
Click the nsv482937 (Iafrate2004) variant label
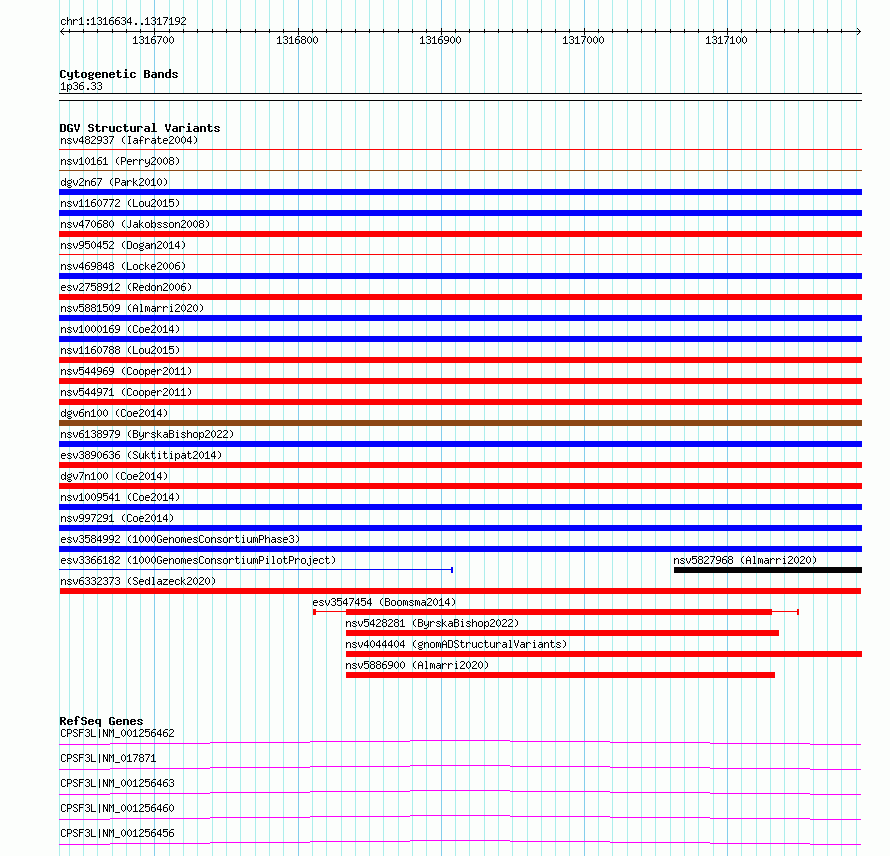[x=129, y=140]
